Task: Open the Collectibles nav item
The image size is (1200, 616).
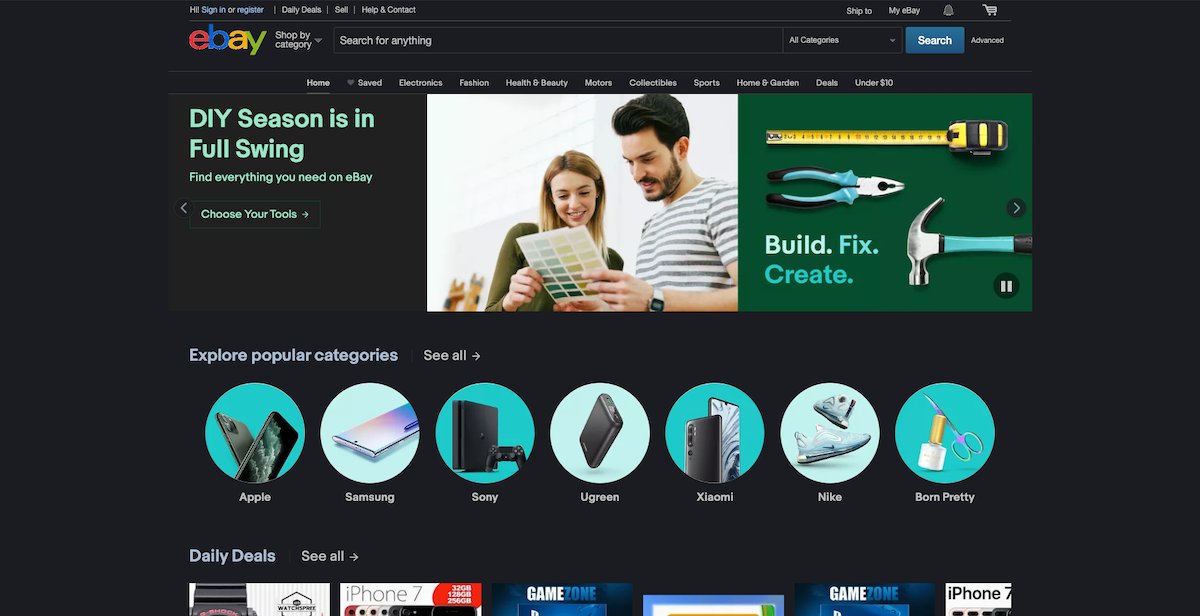Action: (653, 83)
